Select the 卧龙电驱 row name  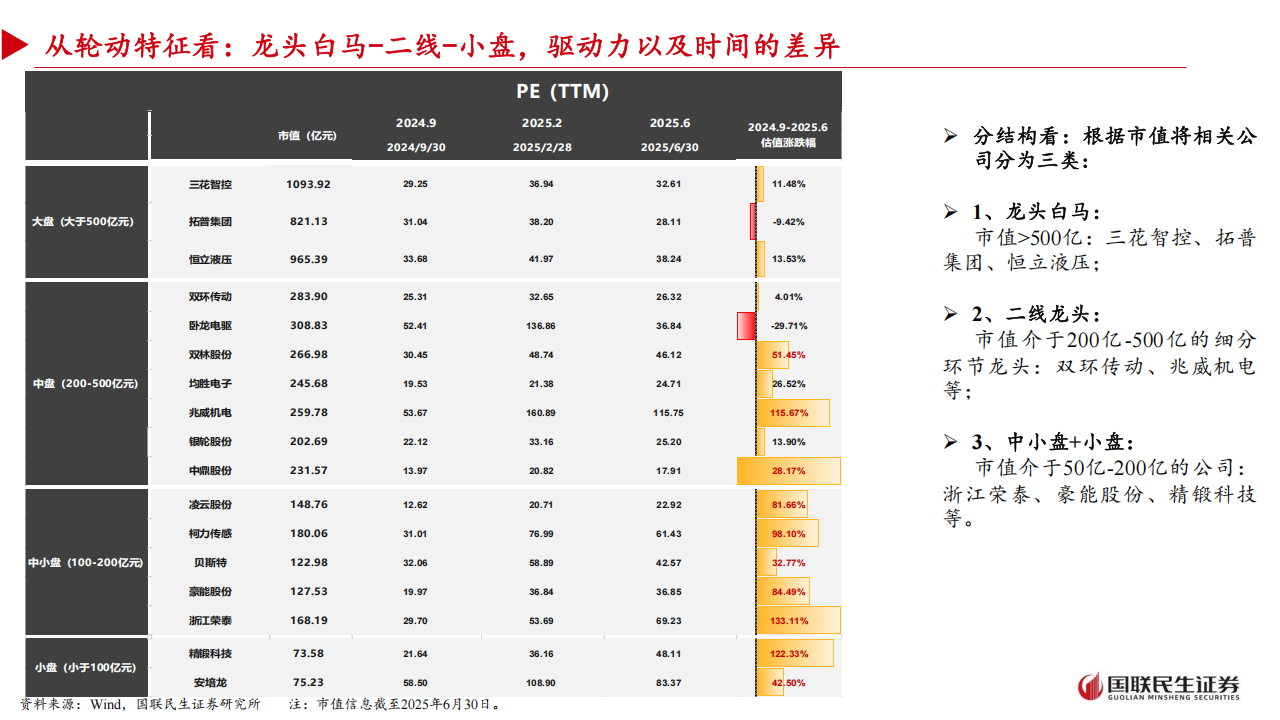click(x=210, y=326)
